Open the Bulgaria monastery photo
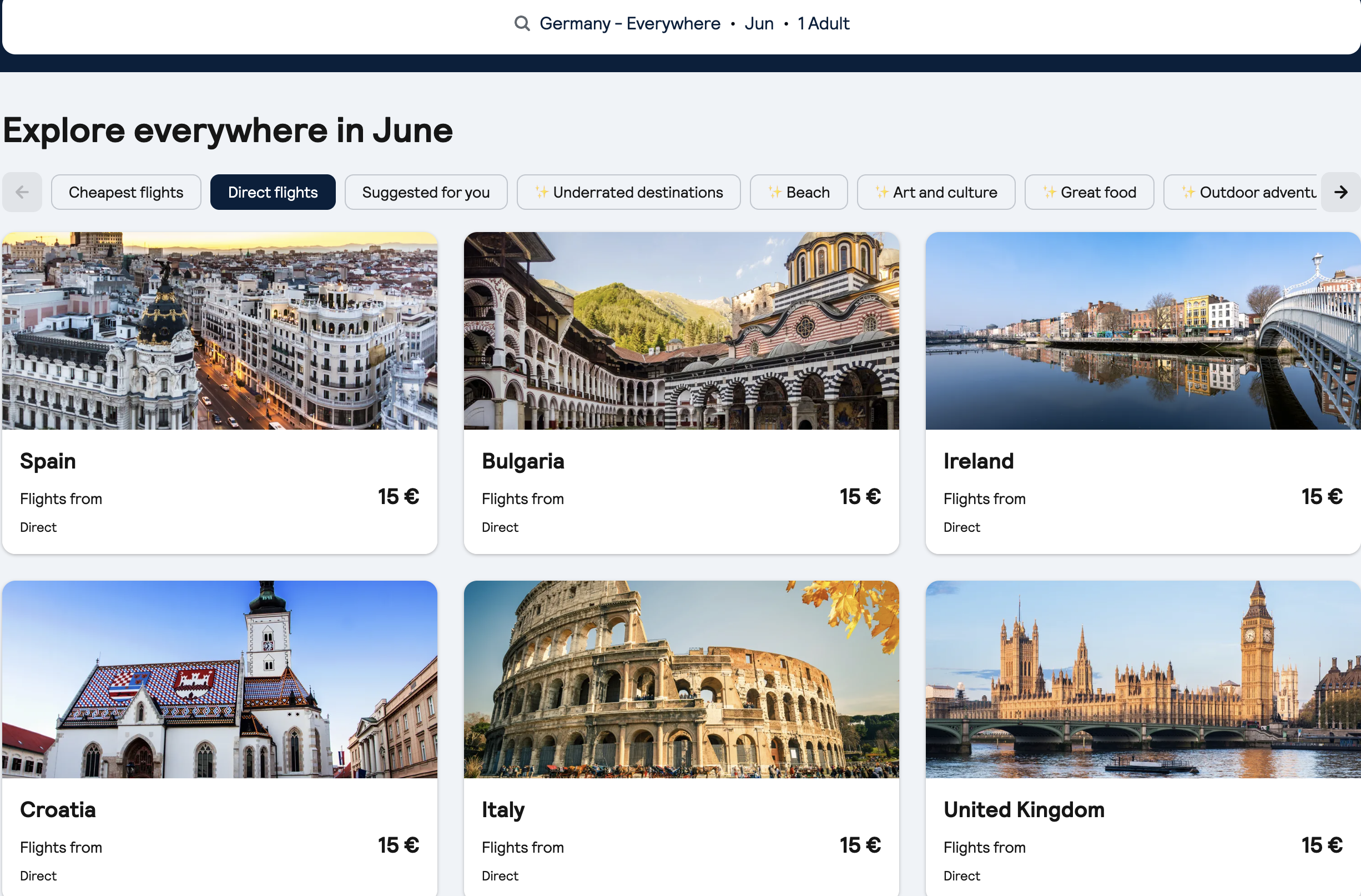Screen dimensions: 1361x896 681,330
